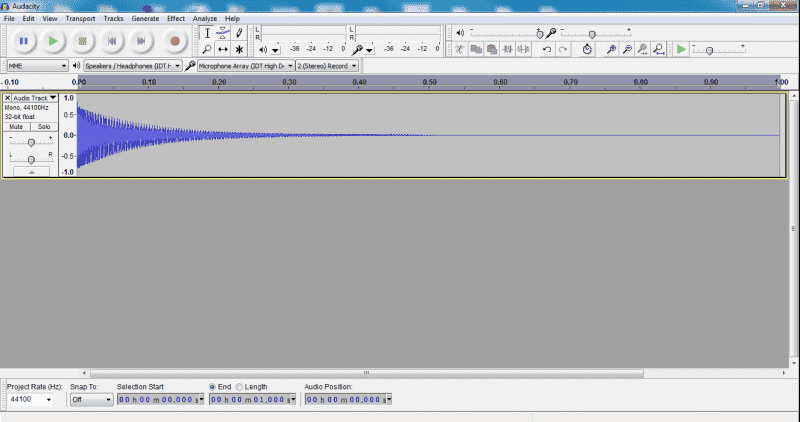Image resolution: width=800 pixels, height=422 pixels.
Task: Click the Selection Start time field
Action: [159, 399]
